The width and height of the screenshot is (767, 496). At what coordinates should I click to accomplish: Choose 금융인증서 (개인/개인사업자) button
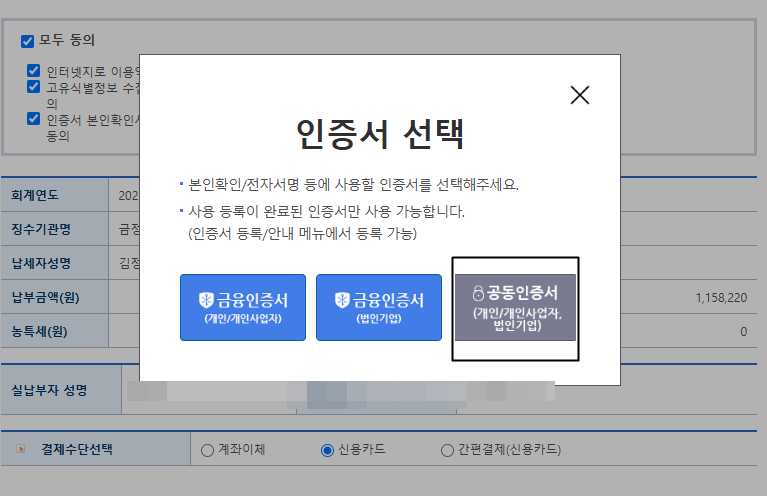click(243, 307)
